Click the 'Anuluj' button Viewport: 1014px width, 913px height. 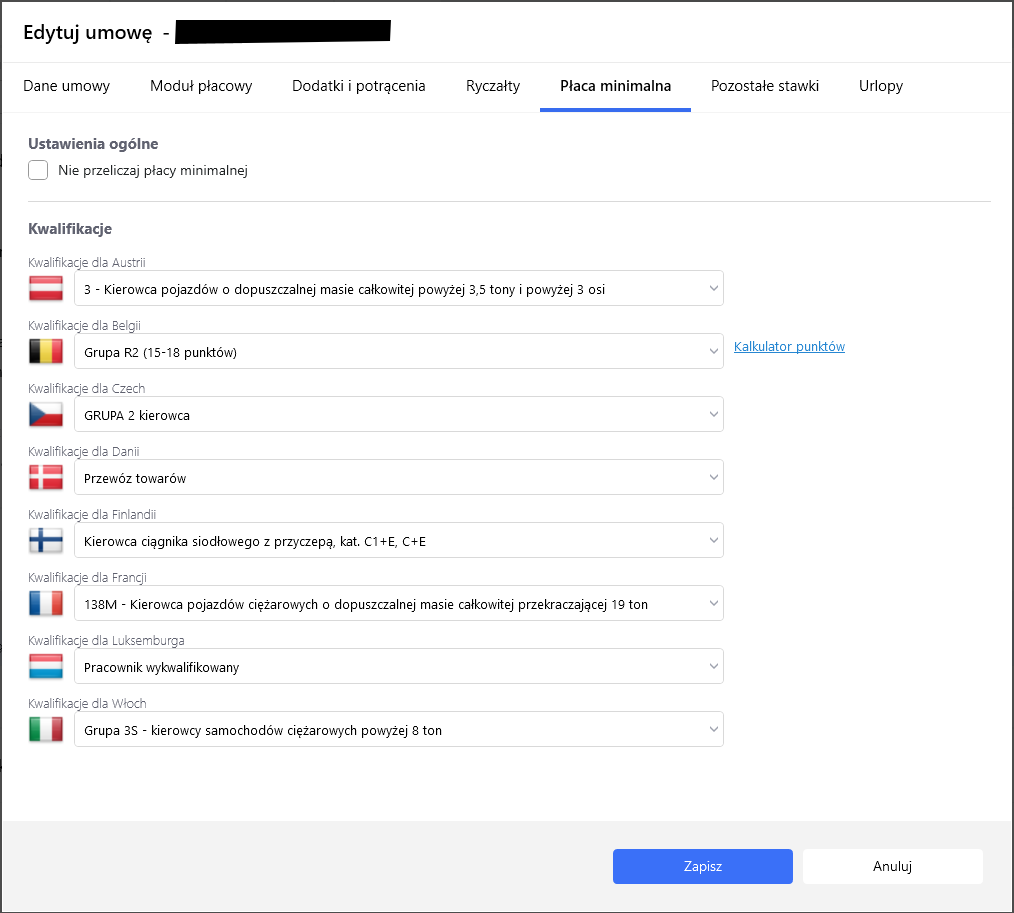(x=892, y=867)
